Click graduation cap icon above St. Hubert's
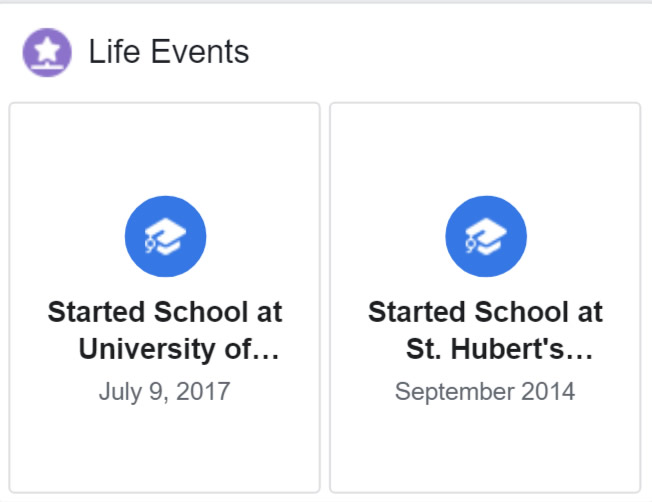This screenshot has height=502, width=652. click(486, 236)
